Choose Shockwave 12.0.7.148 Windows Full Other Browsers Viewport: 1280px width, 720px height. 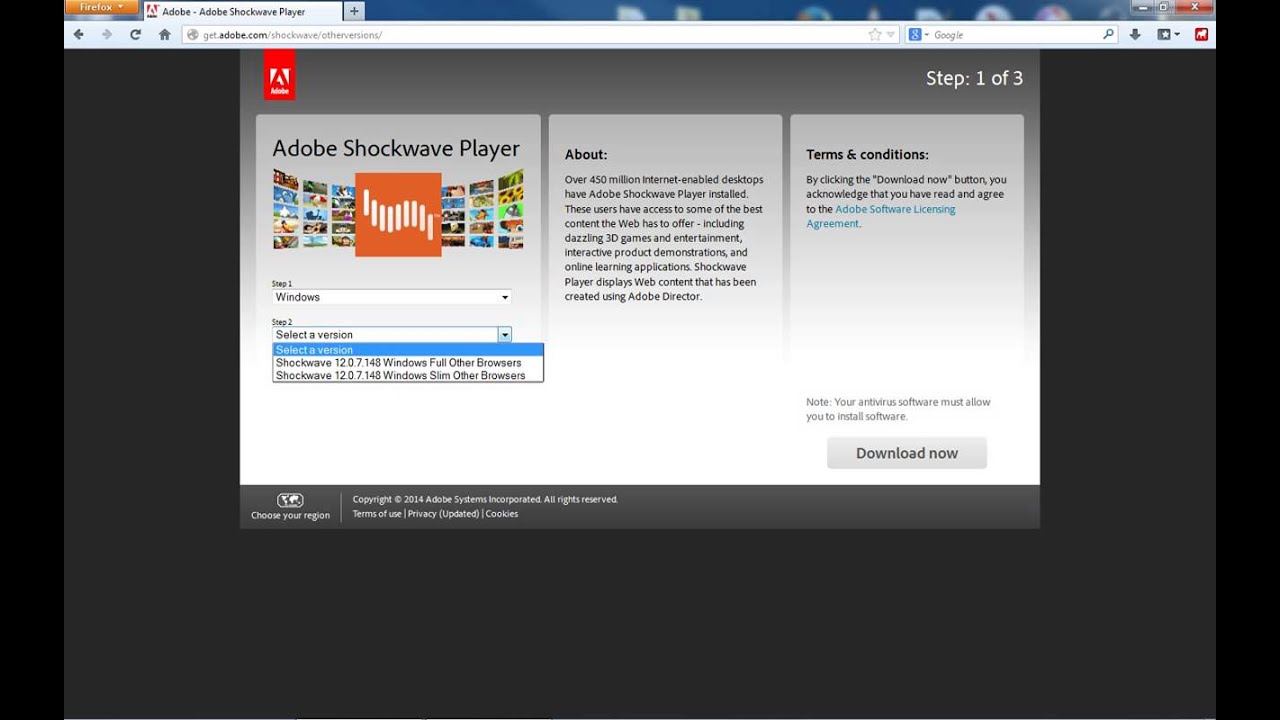click(x=408, y=363)
